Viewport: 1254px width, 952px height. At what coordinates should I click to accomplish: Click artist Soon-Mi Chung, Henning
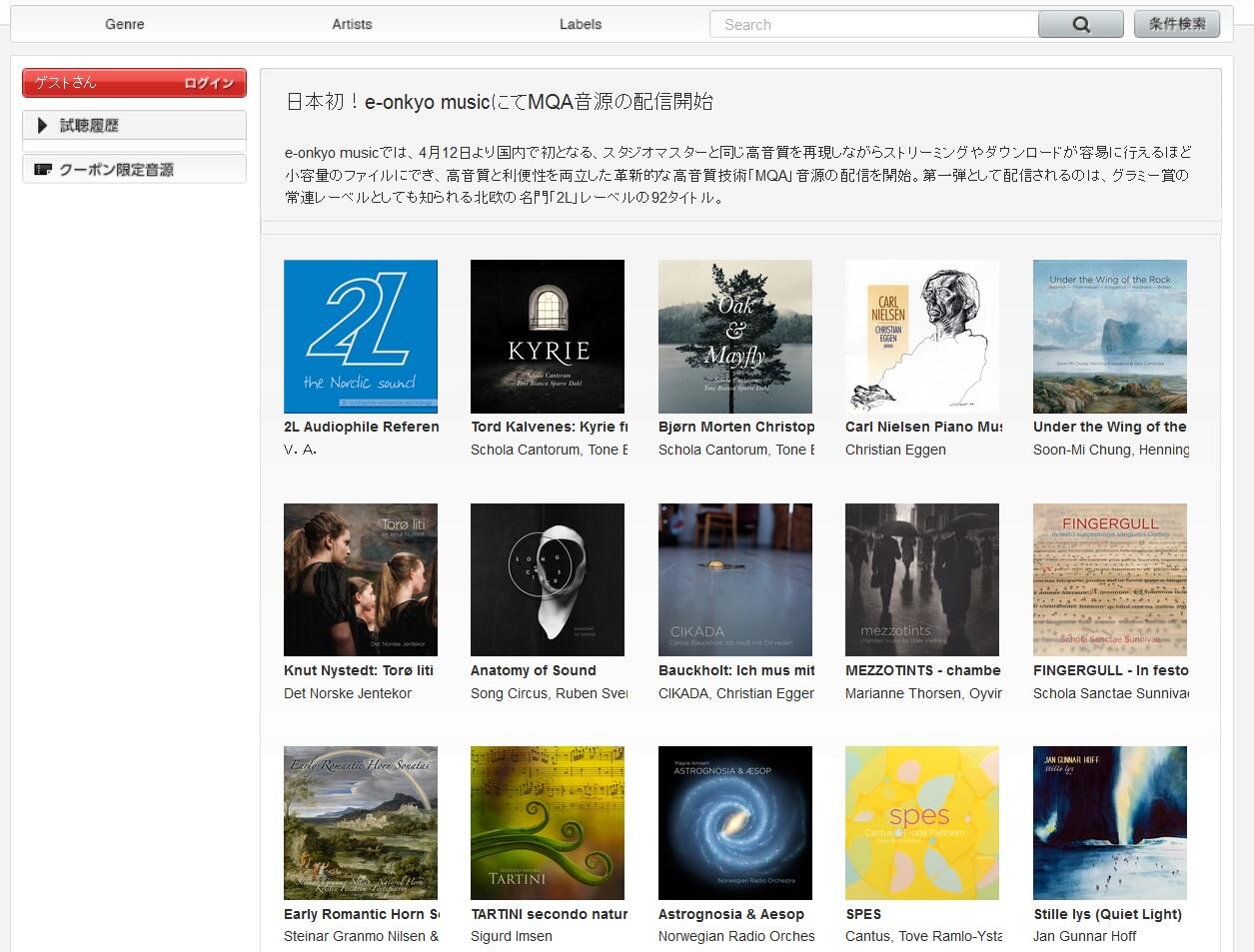tap(1111, 450)
